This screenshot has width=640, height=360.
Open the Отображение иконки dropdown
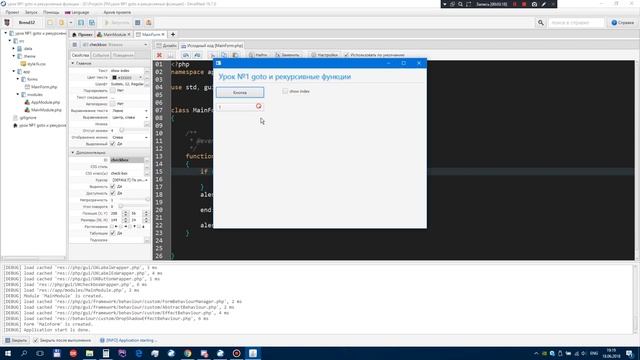pyautogui.click(x=129, y=137)
